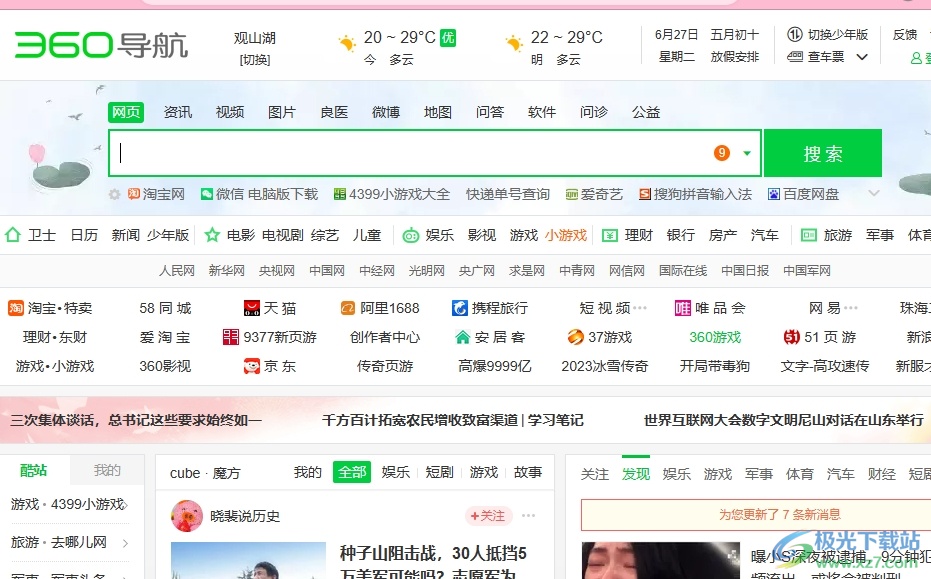931x579 pixels.
Task: Open 天猫 site link
Action: click(x=270, y=308)
